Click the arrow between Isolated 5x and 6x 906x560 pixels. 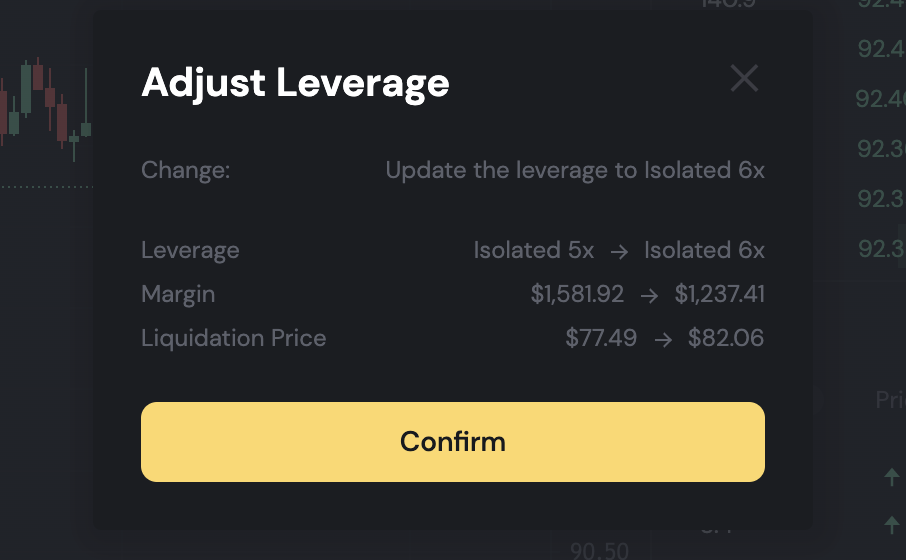click(619, 251)
